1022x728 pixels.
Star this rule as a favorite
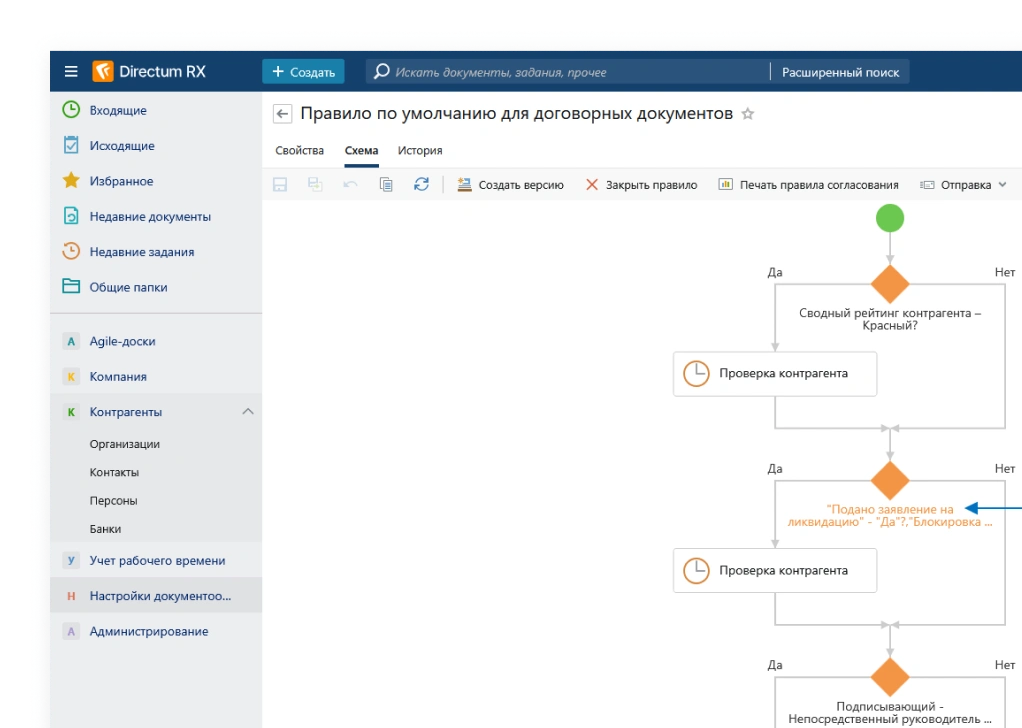[747, 114]
